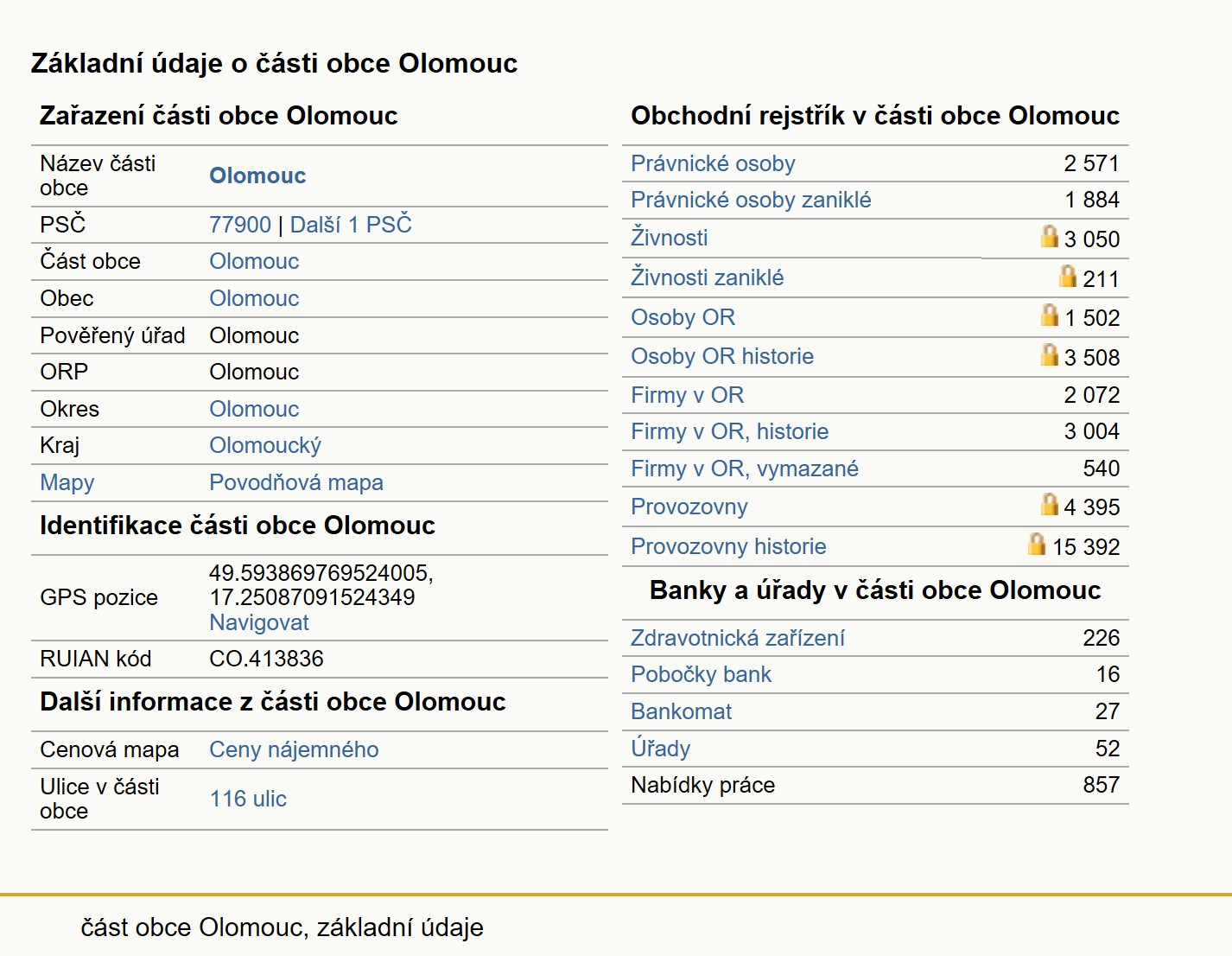The width and height of the screenshot is (1232, 956).
Task: Open the Bankomat link
Action: click(681, 711)
